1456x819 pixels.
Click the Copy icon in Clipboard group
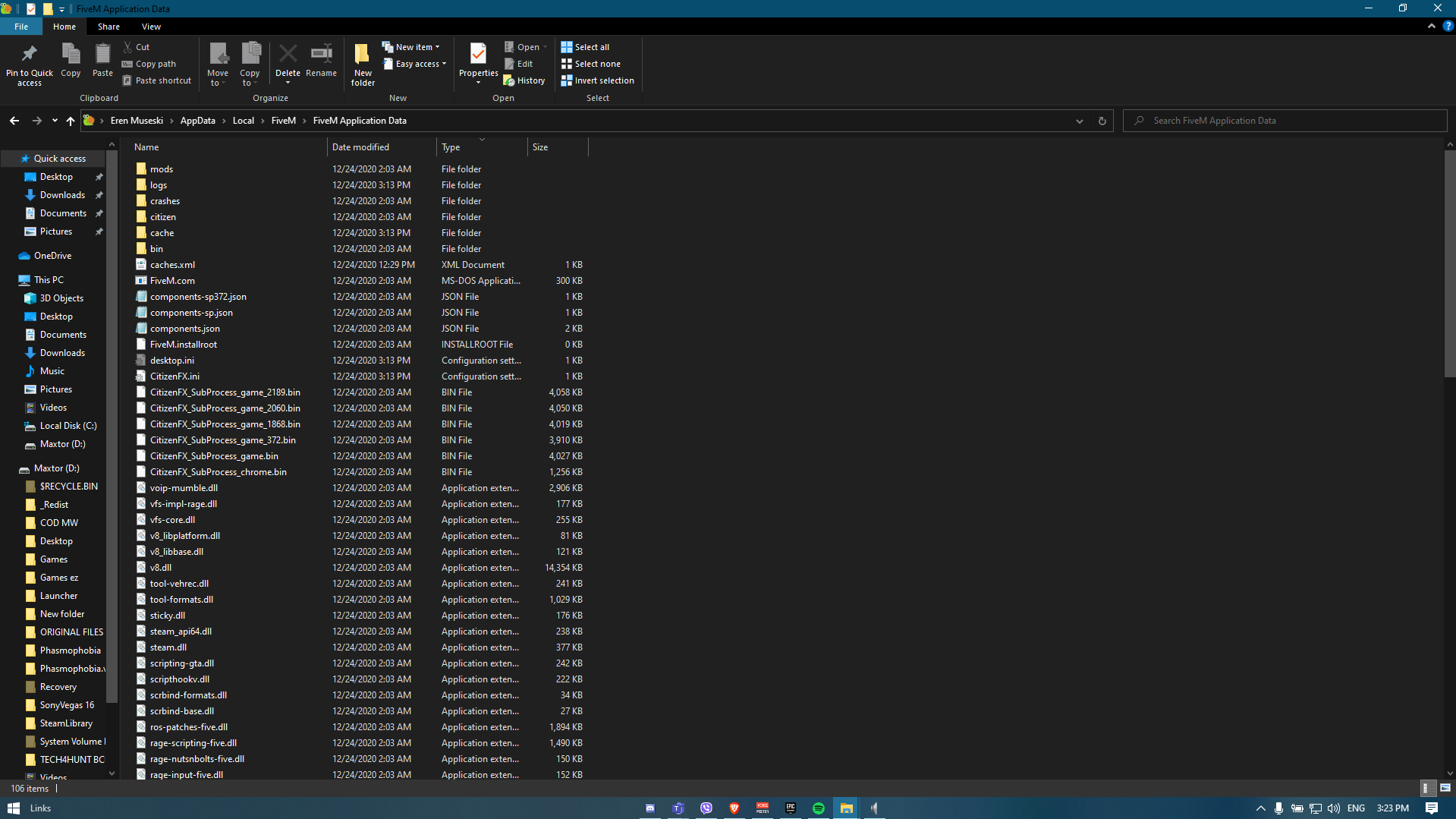(x=71, y=61)
